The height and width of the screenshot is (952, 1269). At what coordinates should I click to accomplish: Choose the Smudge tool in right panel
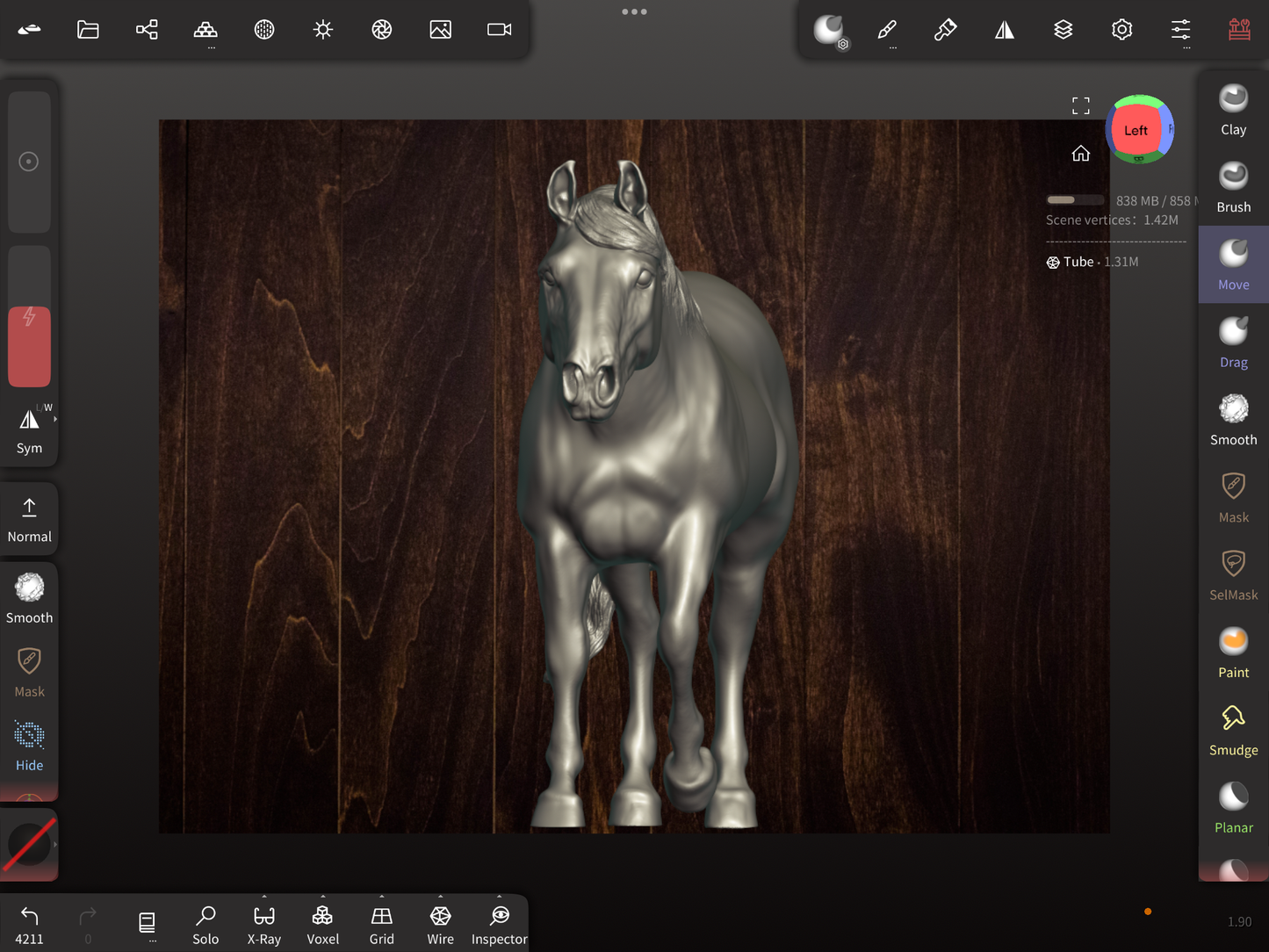click(1233, 730)
